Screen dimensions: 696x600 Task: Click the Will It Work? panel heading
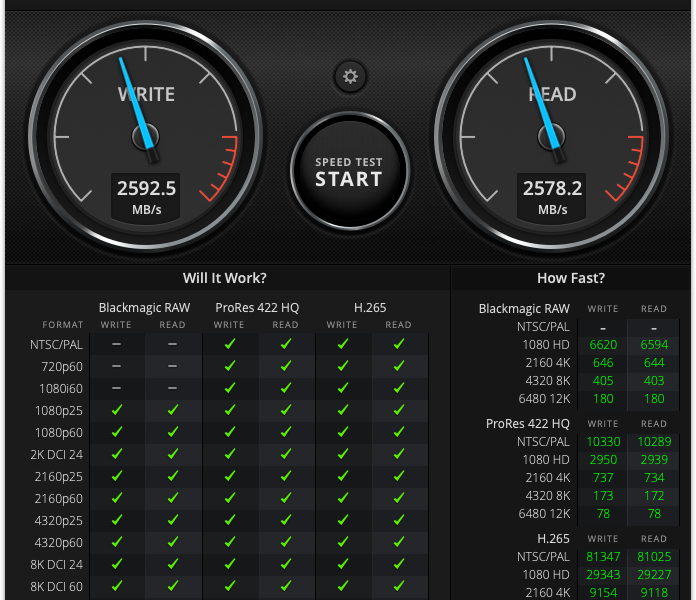pos(225,278)
